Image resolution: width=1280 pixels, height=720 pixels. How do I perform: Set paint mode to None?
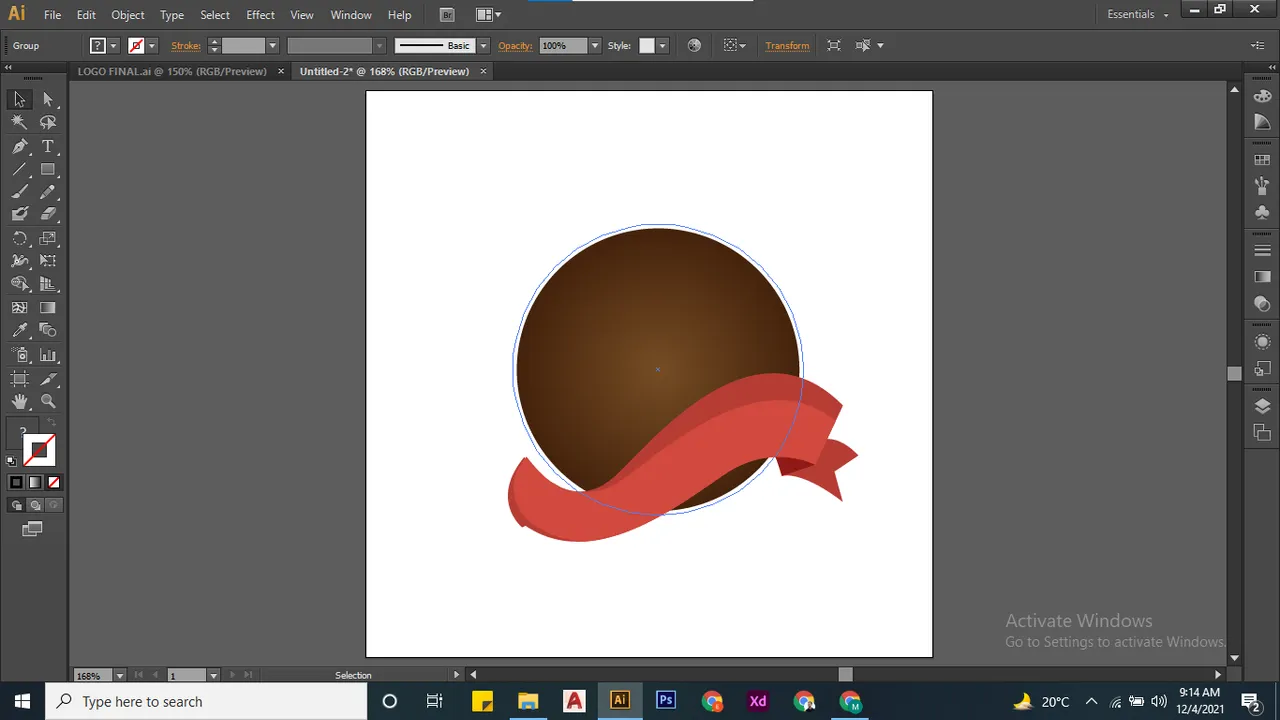point(54,482)
